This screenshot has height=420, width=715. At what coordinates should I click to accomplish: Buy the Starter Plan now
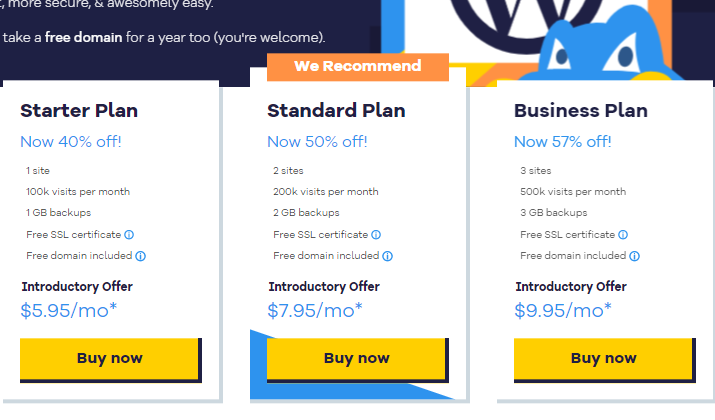coord(111,360)
